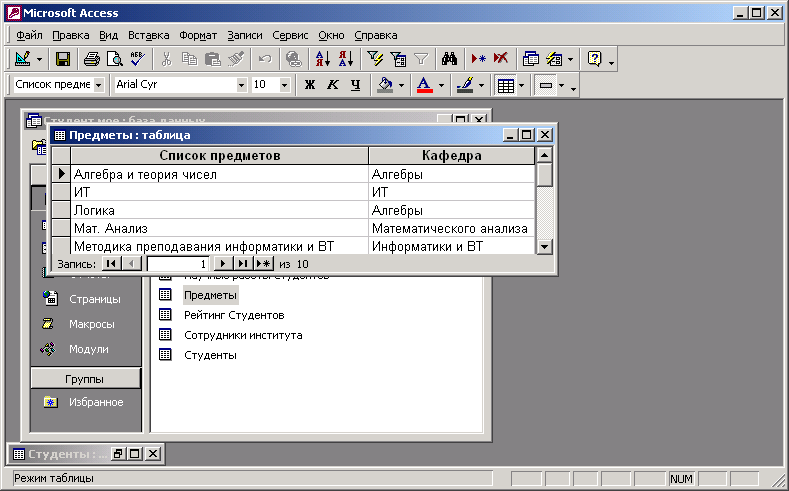Click the Print icon
Viewport: 789px width, 491px height.
[x=92, y=59]
